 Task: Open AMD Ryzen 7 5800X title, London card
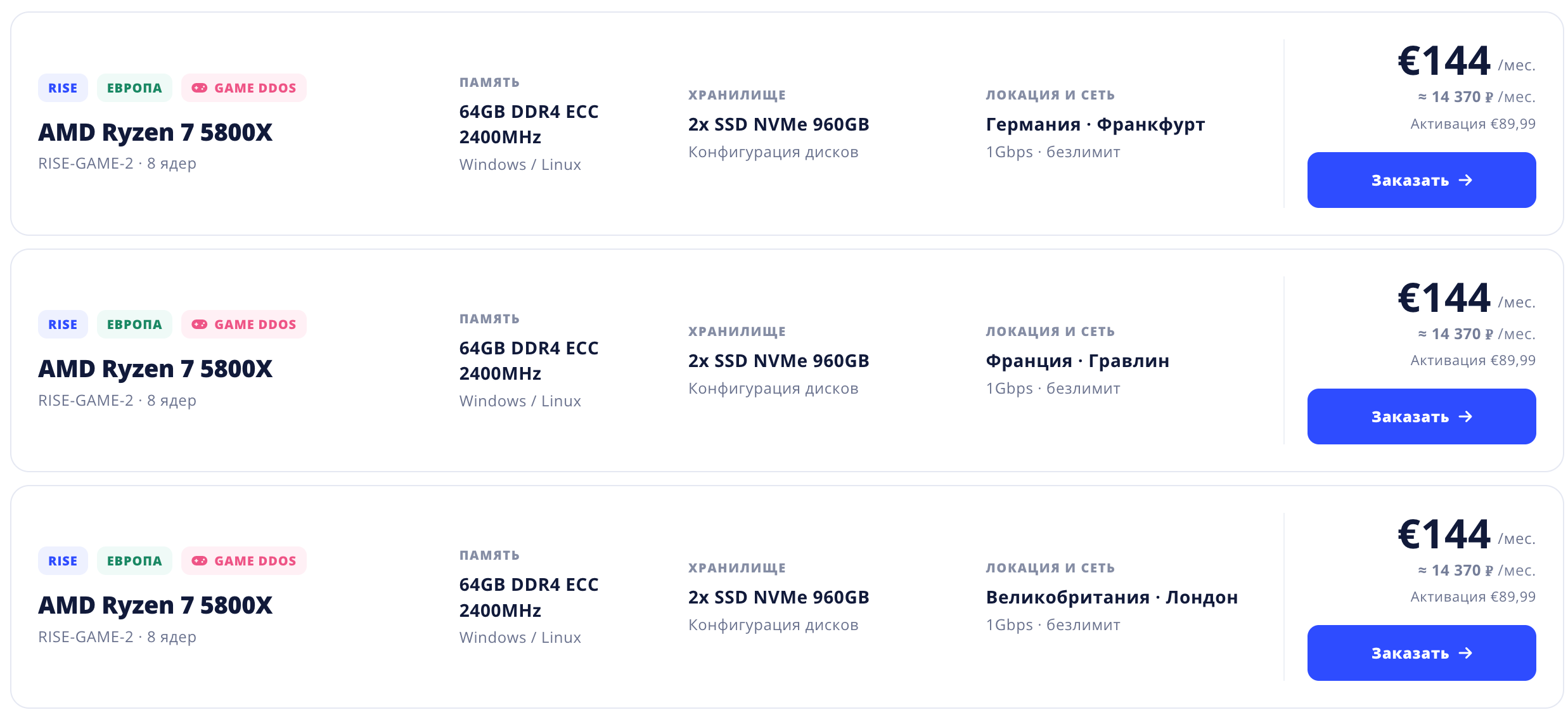click(155, 605)
